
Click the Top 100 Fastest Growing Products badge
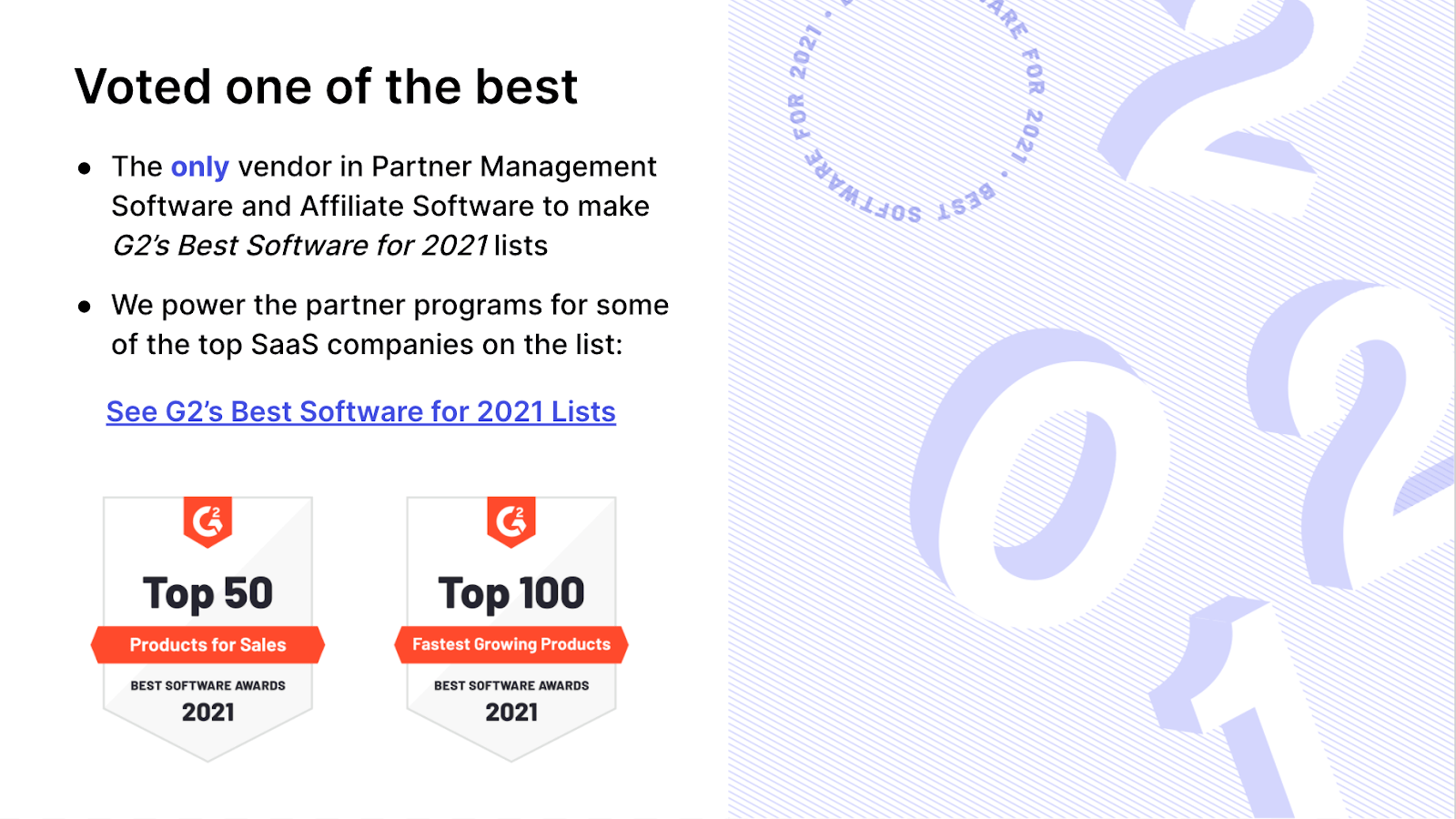(511, 629)
